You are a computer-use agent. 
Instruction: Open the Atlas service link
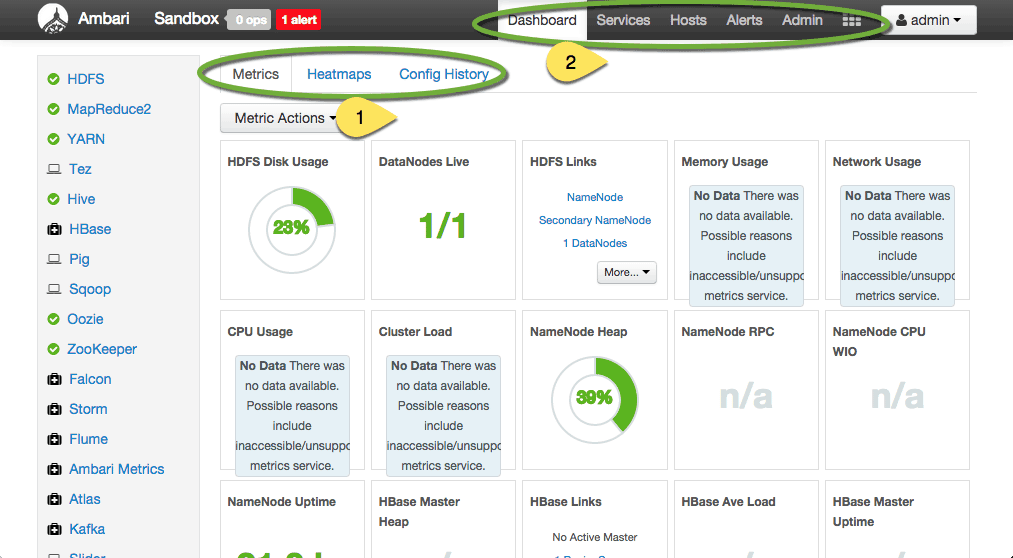click(85, 499)
